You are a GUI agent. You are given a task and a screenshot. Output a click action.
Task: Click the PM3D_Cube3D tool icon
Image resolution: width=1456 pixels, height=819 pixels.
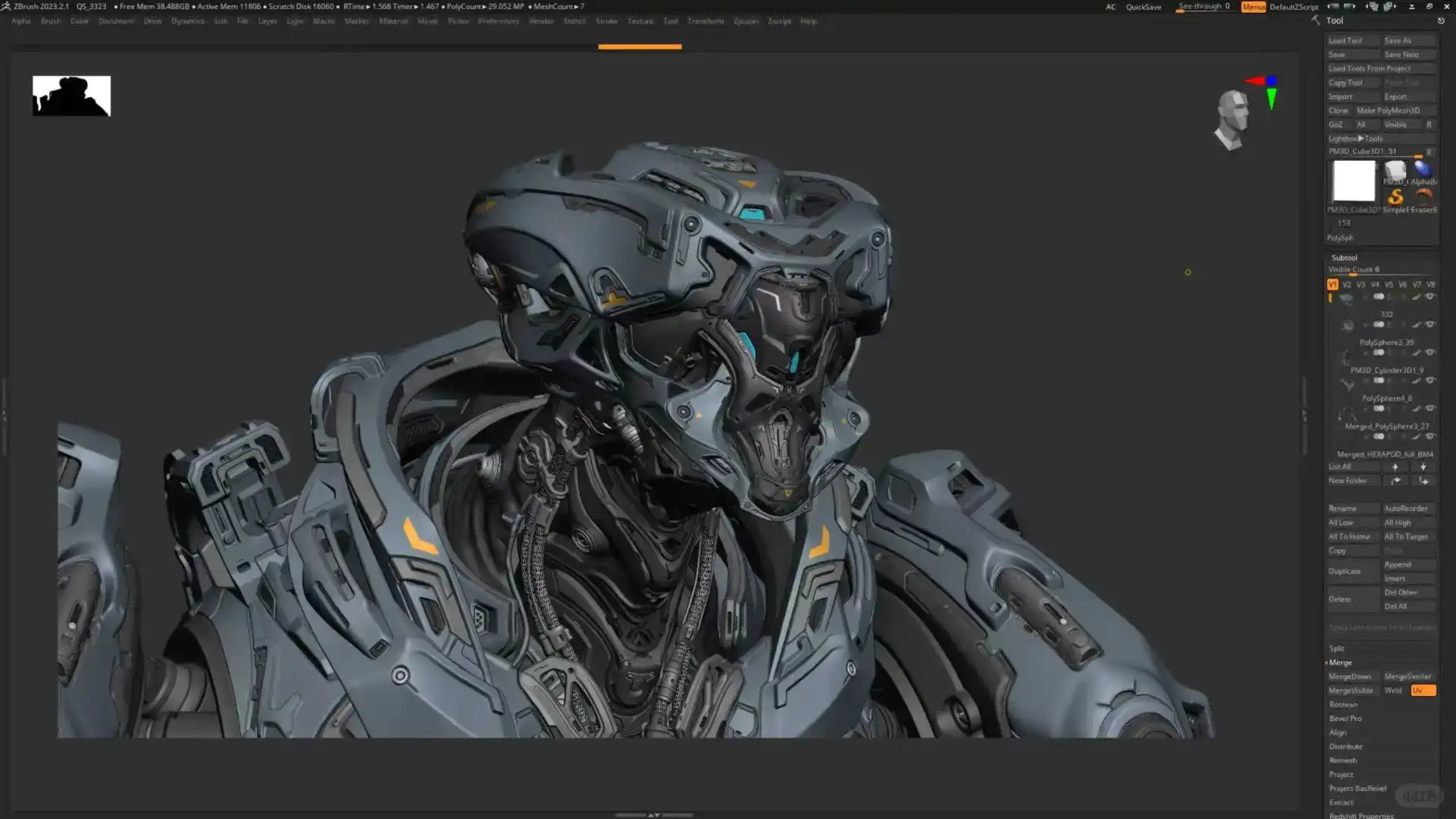click(x=1354, y=180)
